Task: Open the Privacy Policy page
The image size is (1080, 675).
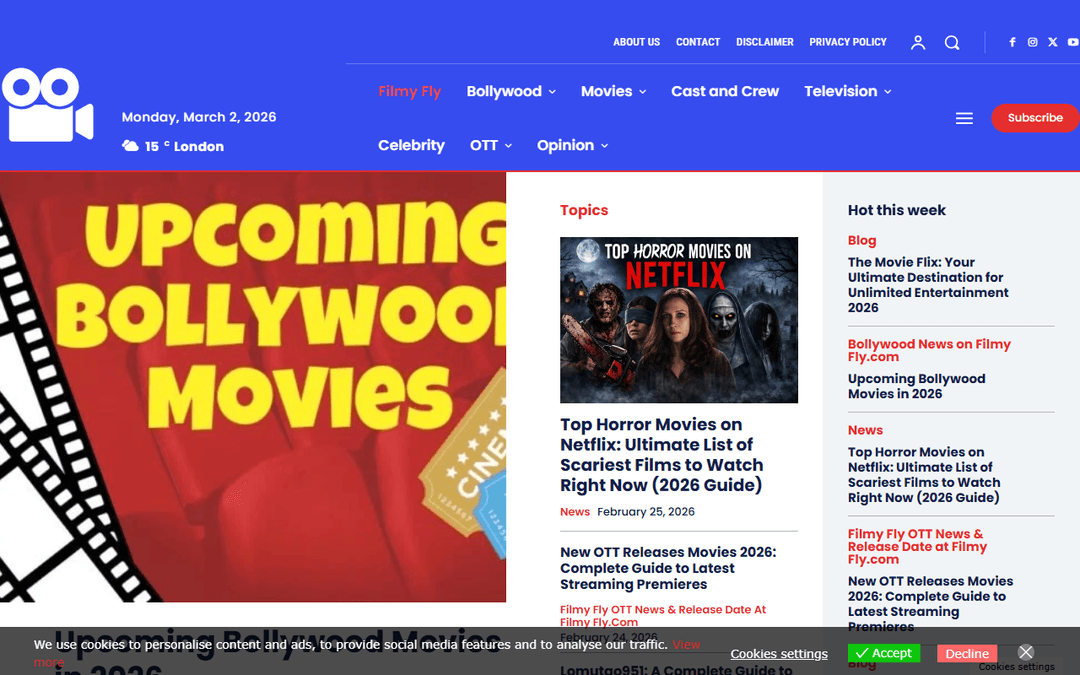Action: point(848,42)
